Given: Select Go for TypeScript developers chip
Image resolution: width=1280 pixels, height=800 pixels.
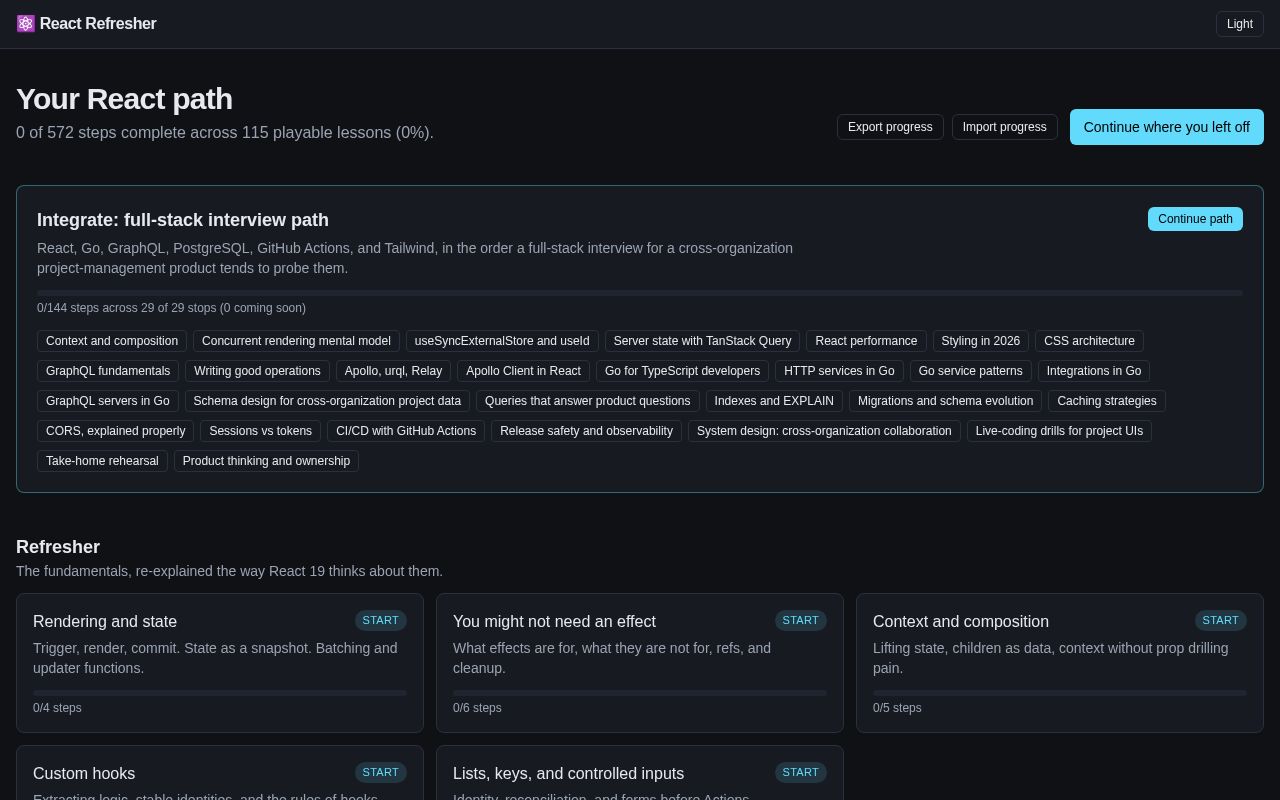Looking at the screenshot, I should [682, 371].
